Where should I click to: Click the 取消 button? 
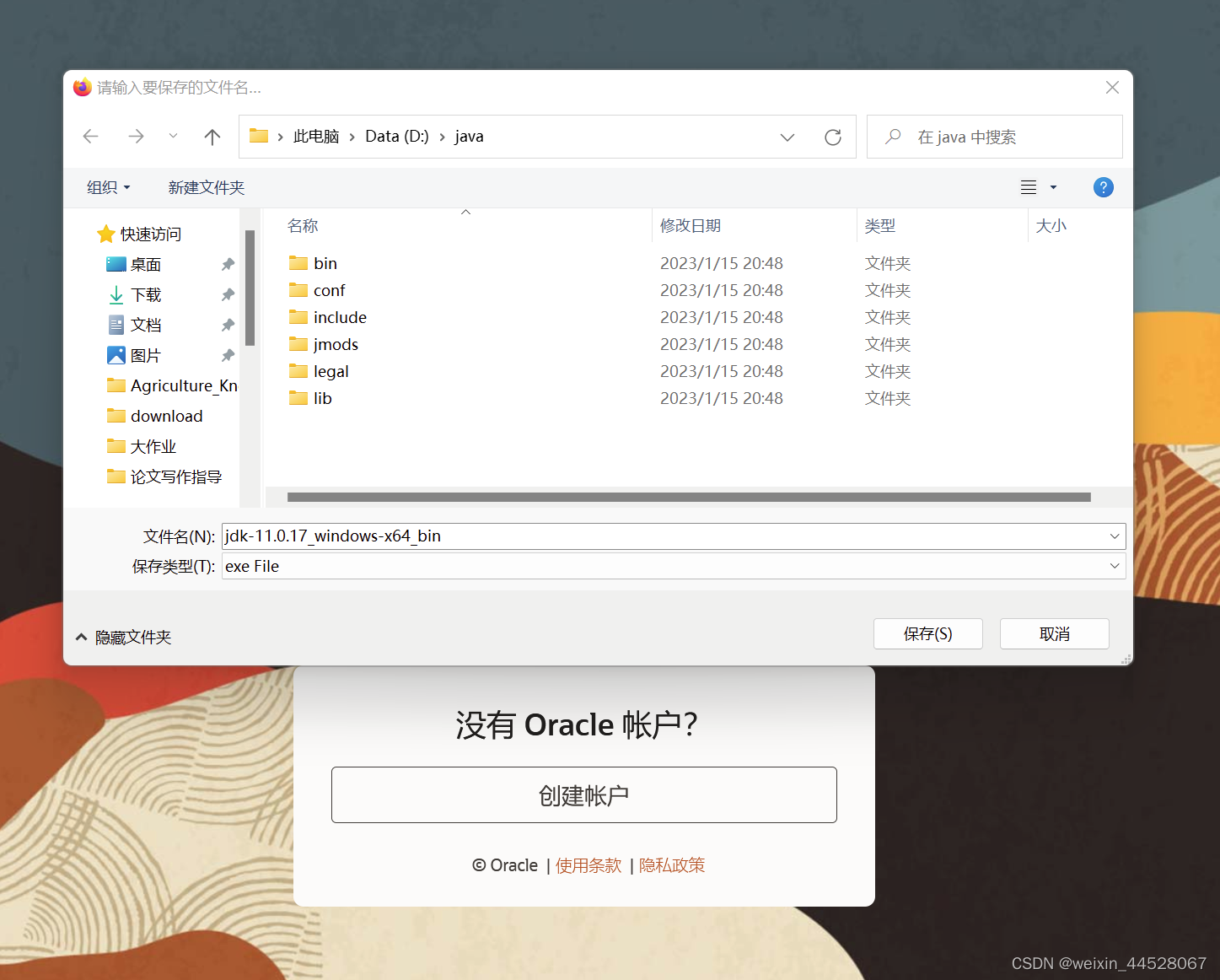click(1055, 634)
